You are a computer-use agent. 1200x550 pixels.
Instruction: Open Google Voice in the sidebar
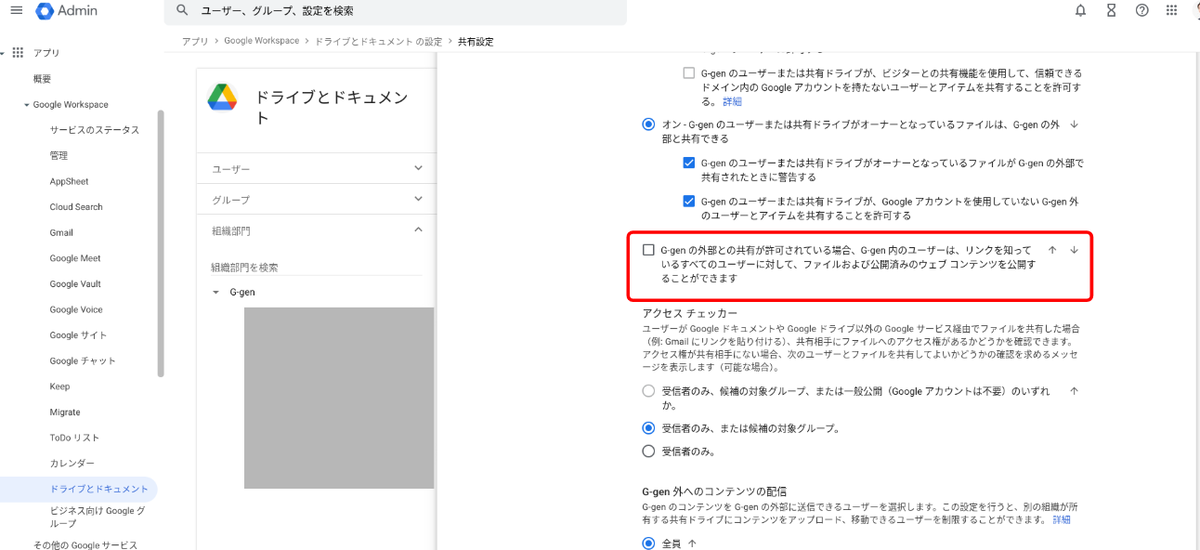pos(76,310)
